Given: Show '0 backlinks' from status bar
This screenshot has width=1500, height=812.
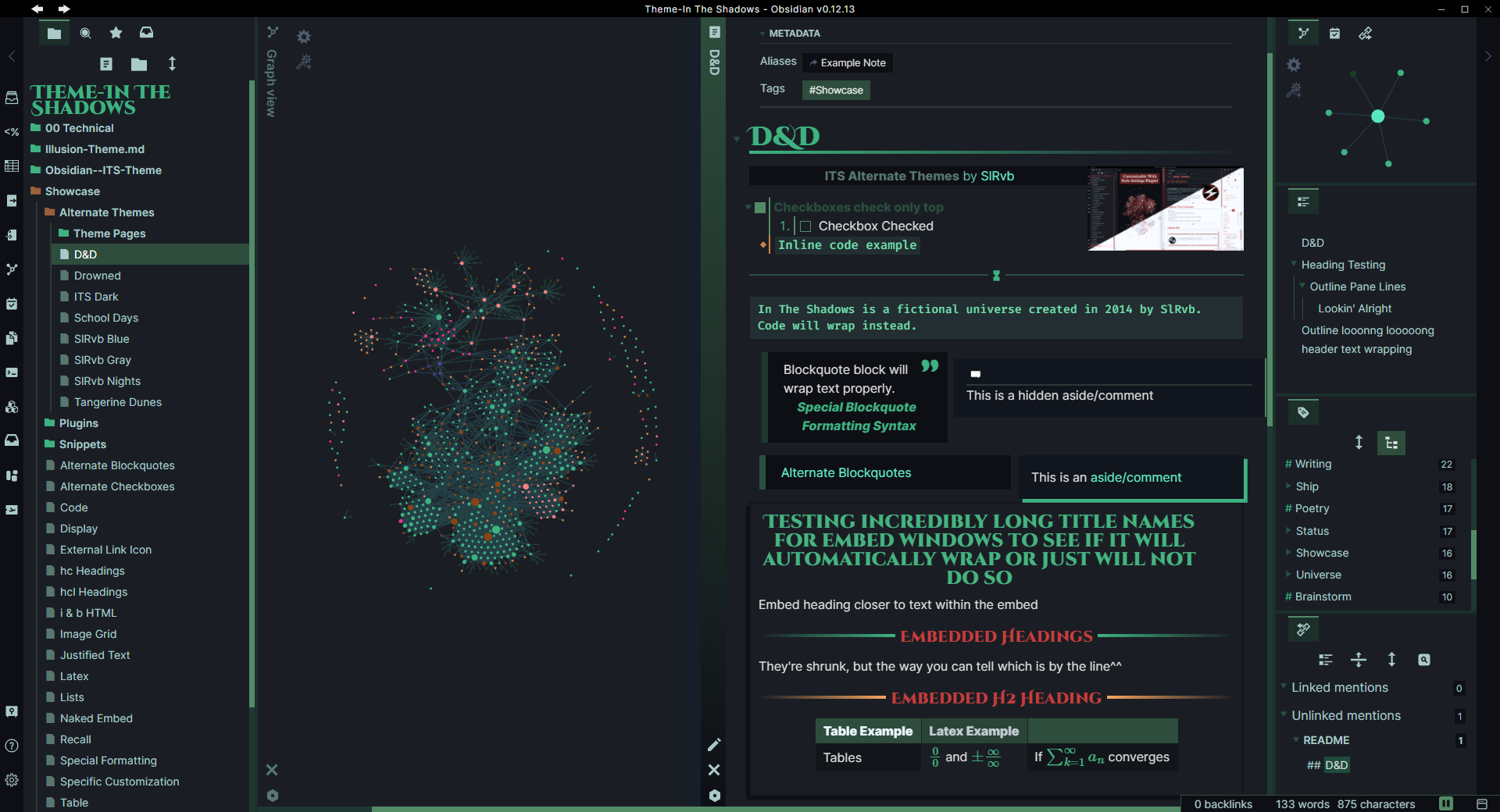Looking at the screenshot, I should point(1223,804).
